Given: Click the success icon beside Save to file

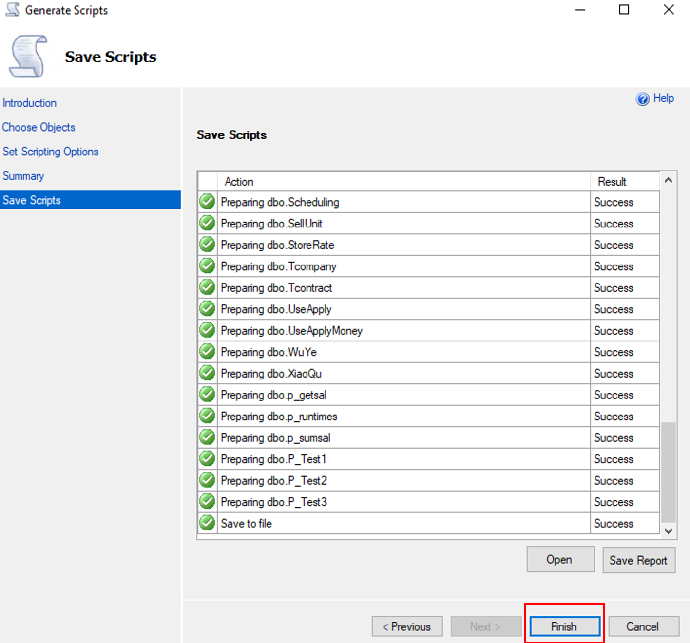Looking at the screenshot, I should (207, 523).
